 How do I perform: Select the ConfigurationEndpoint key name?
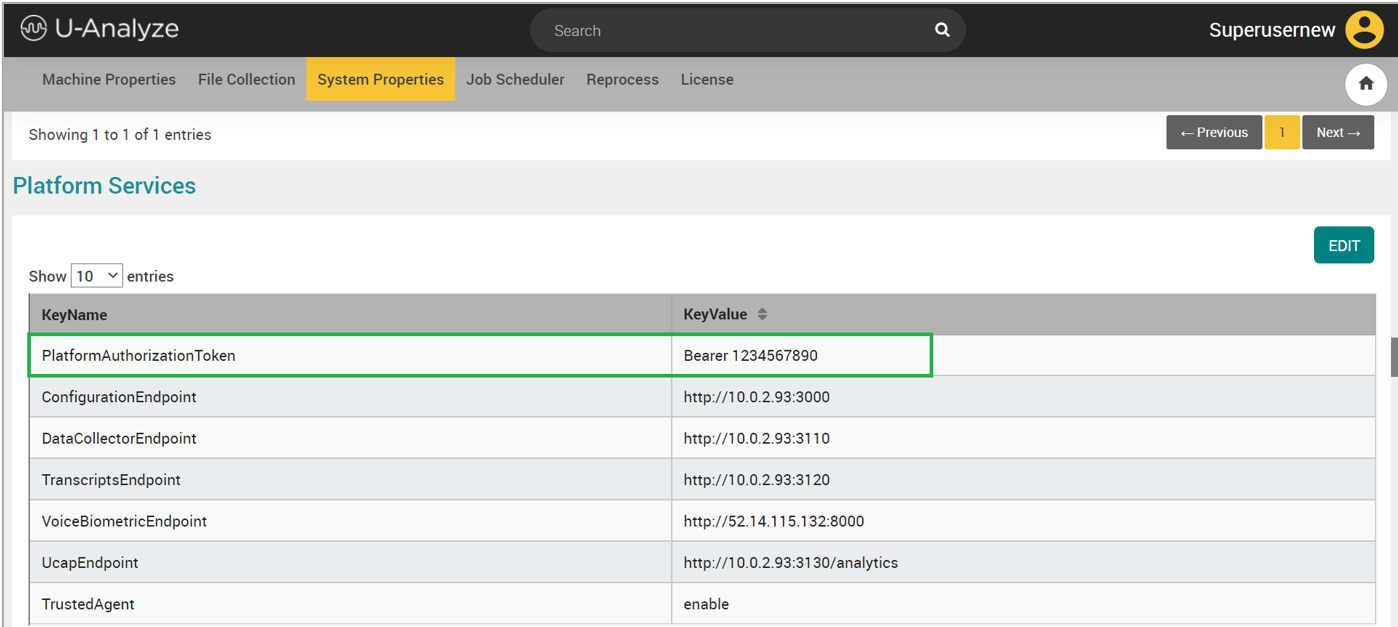119,397
